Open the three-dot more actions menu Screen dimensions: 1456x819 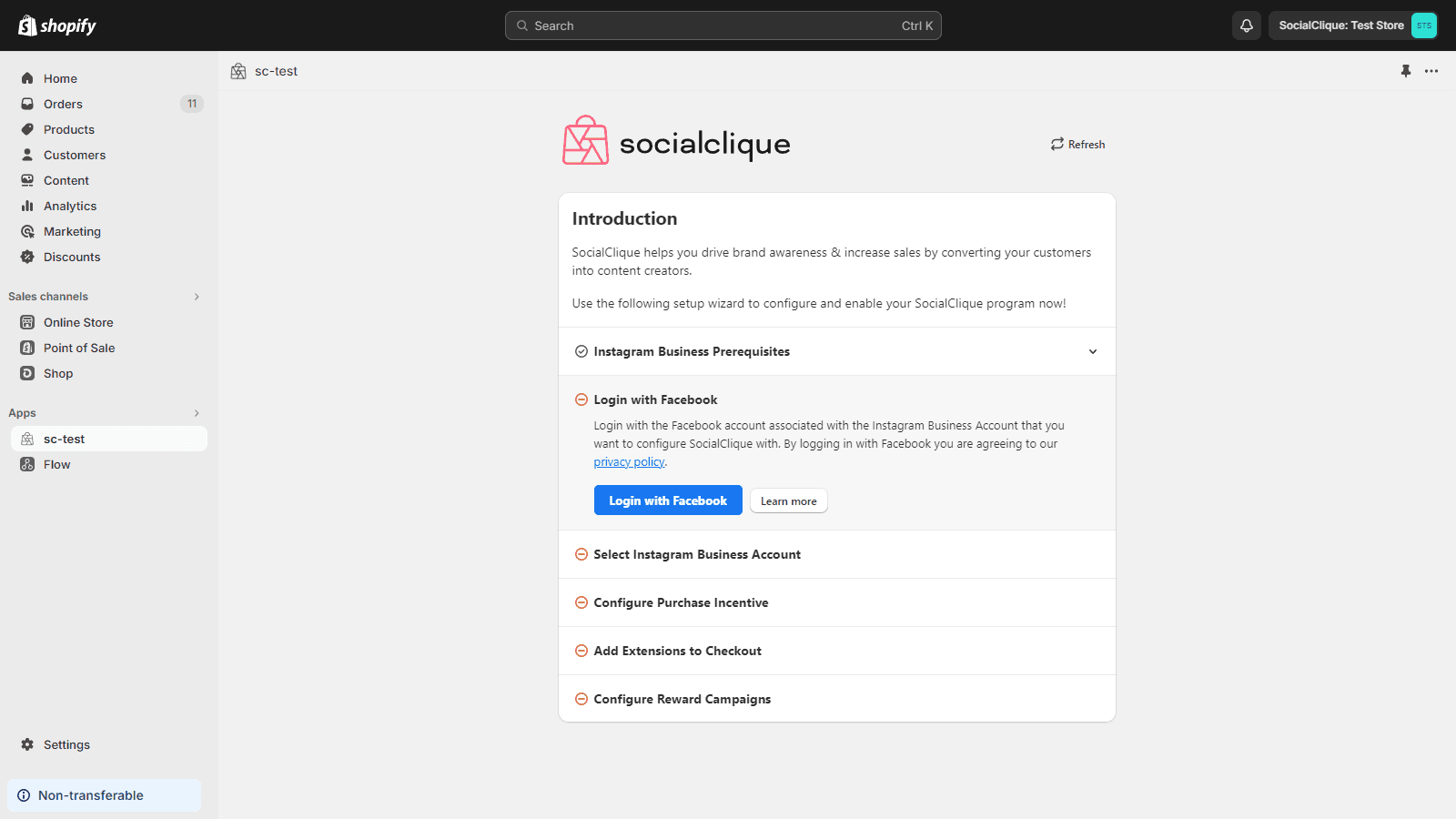[x=1431, y=71]
